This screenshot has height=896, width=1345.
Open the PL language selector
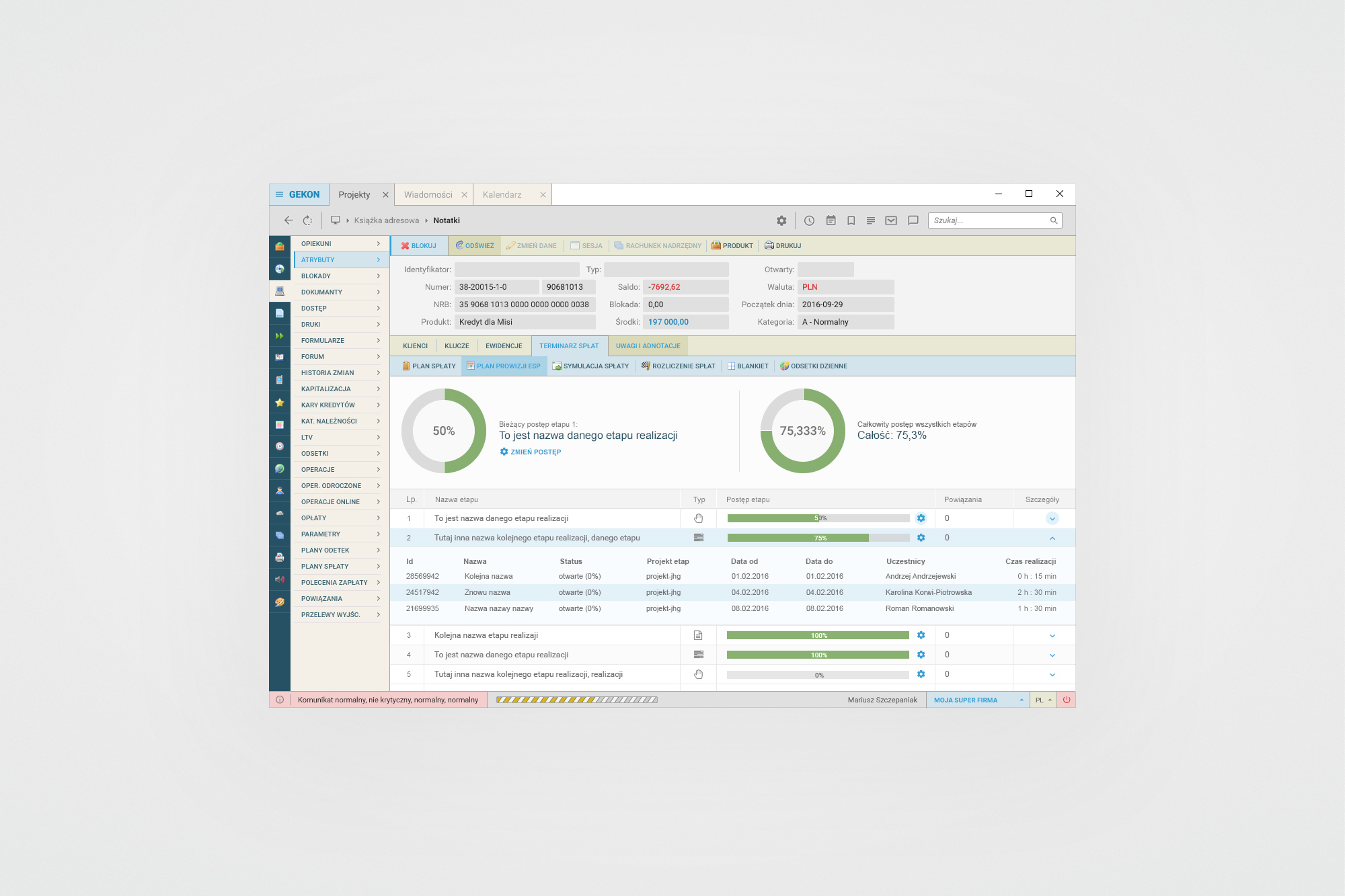pyautogui.click(x=1043, y=700)
